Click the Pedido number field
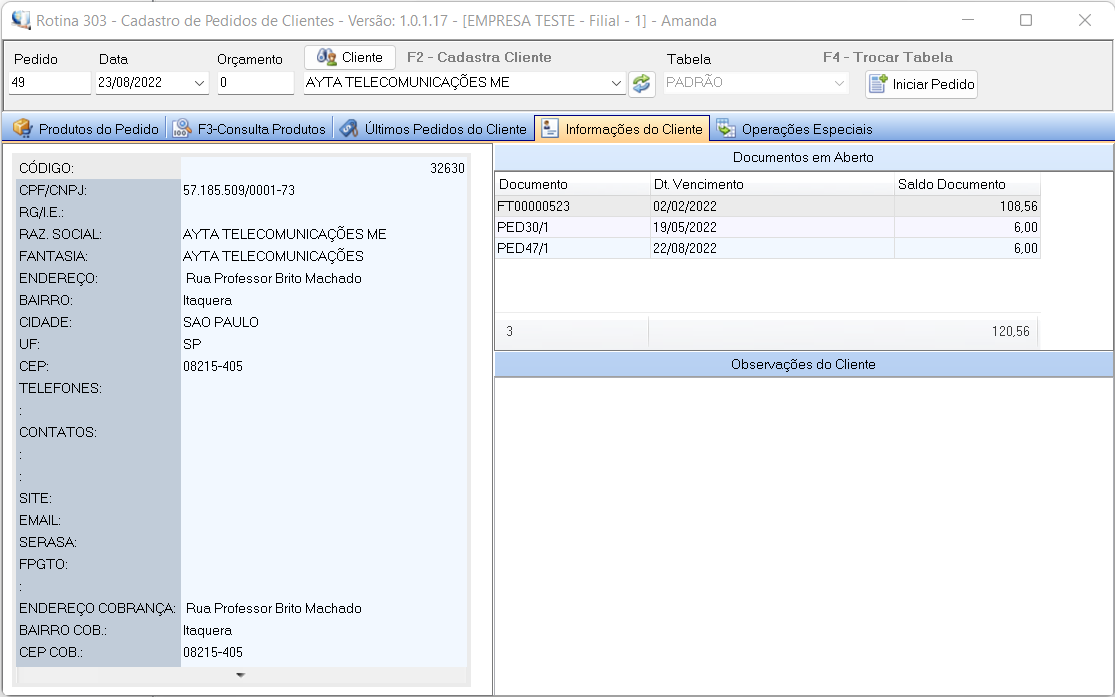The height and width of the screenshot is (697, 1115). [x=50, y=83]
